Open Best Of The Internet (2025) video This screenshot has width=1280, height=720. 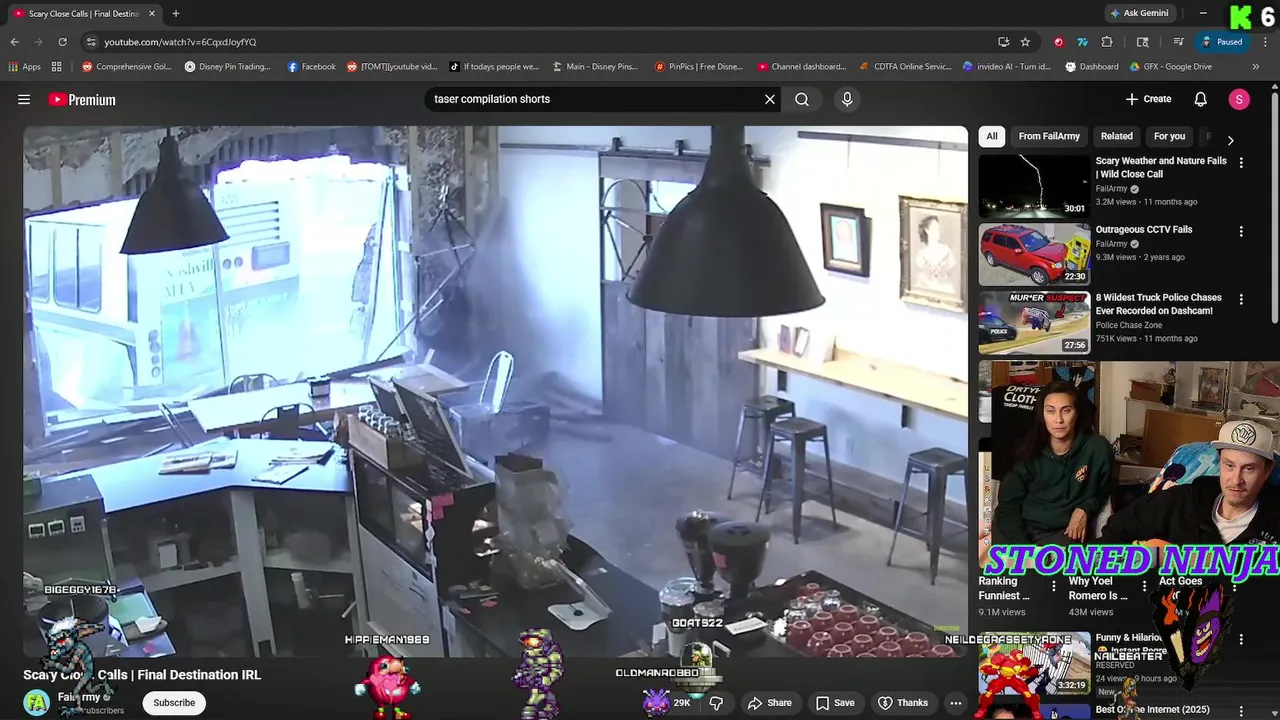1152,710
